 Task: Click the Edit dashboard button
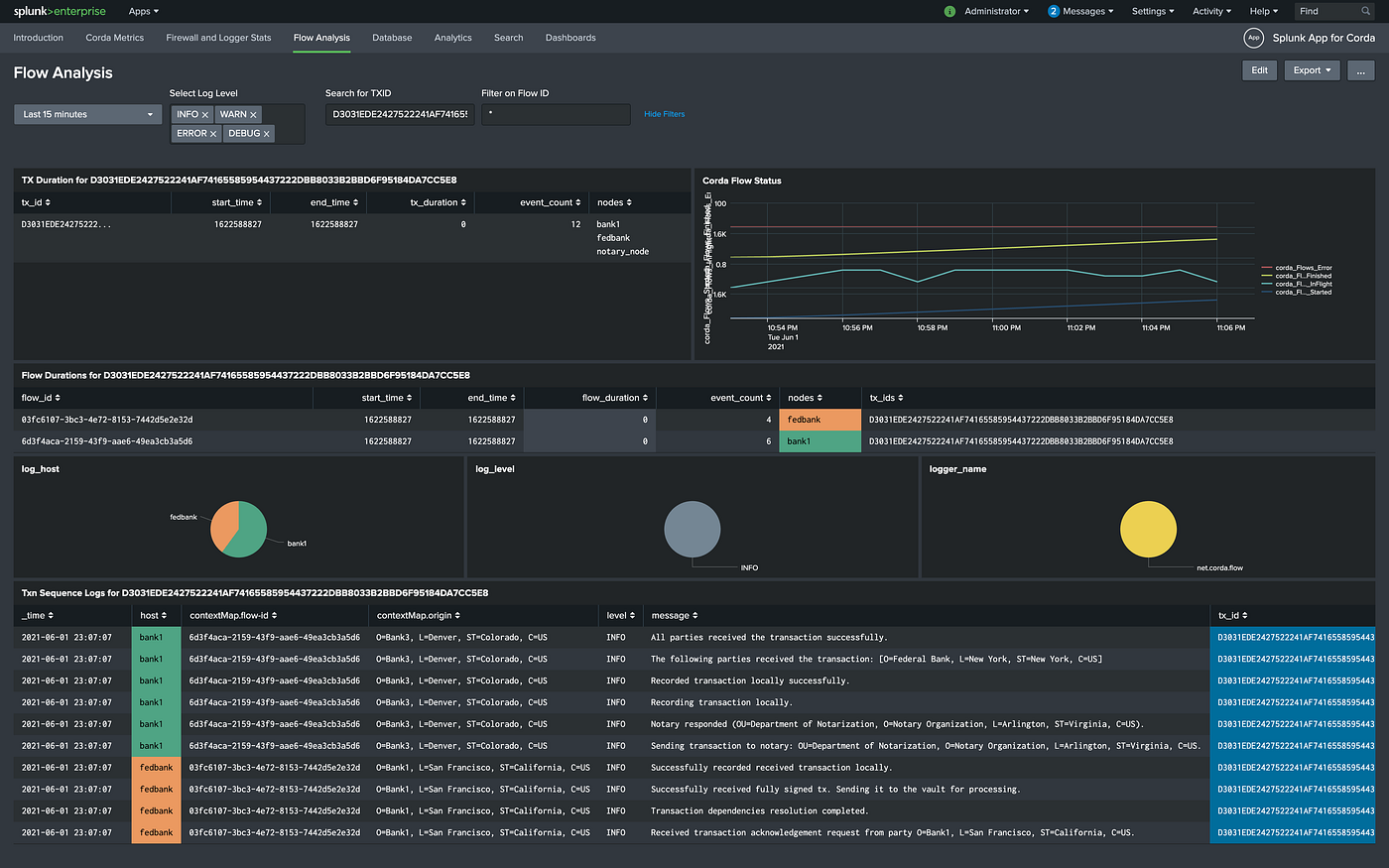[1259, 70]
